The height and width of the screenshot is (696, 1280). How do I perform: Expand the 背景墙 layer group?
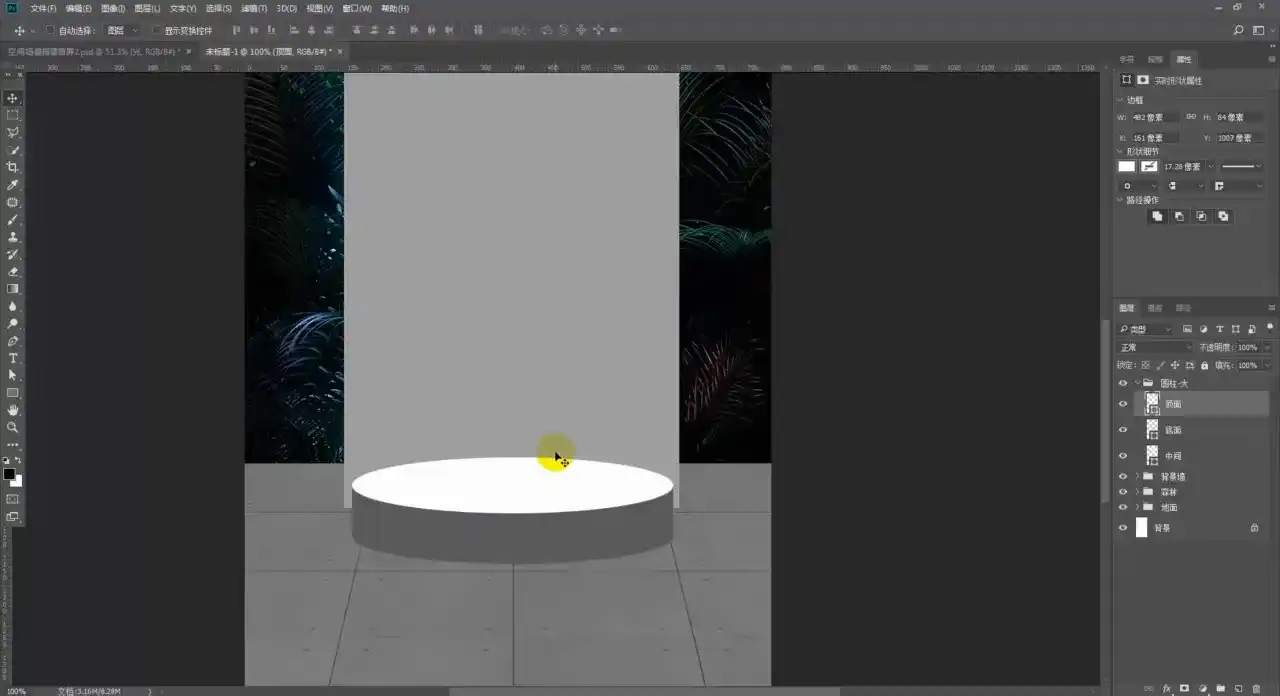tap(1137, 477)
